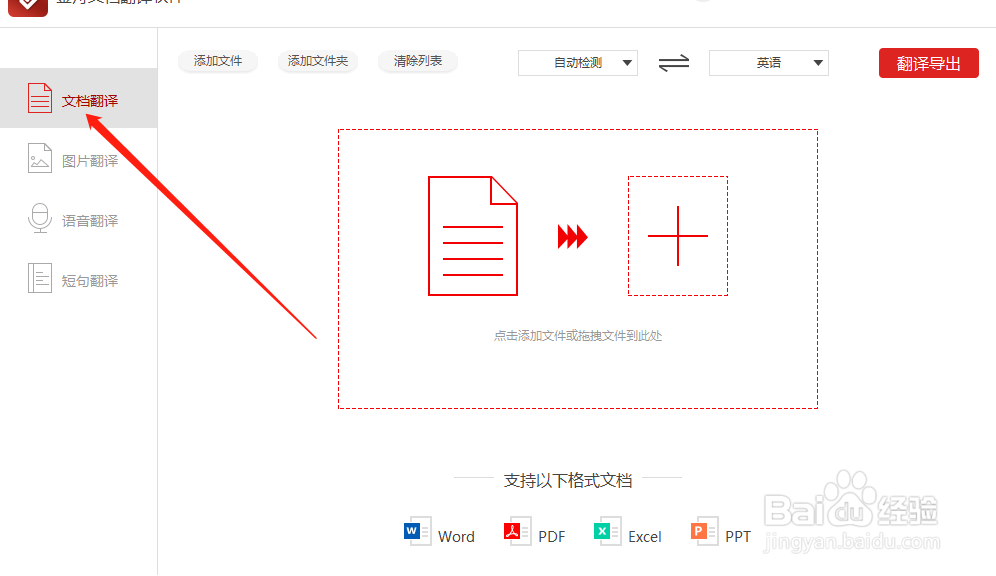Expand the source language selection arrow
The height and width of the screenshot is (576, 996).
click(627, 62)
